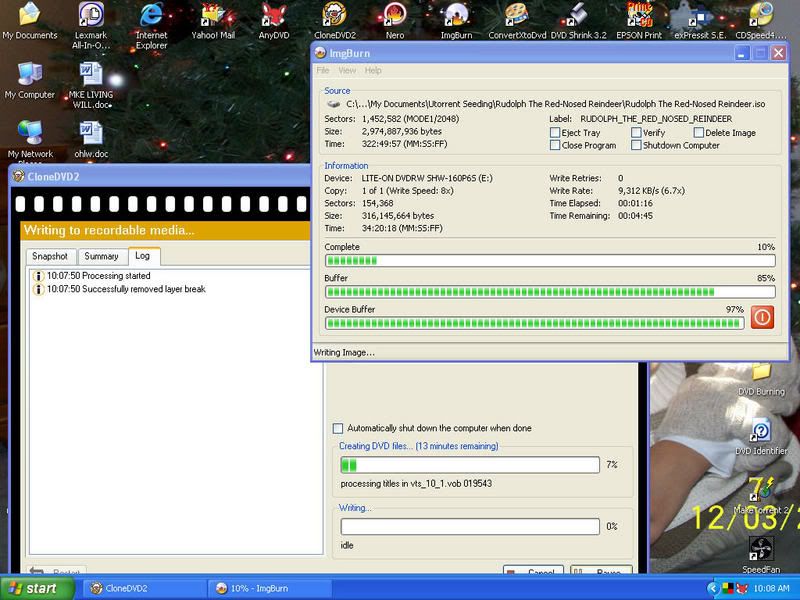The width and height of the screenshot is (800, 600).
Task: Open the File menu in ImgBurn
Action: click(x=322, y=70)
